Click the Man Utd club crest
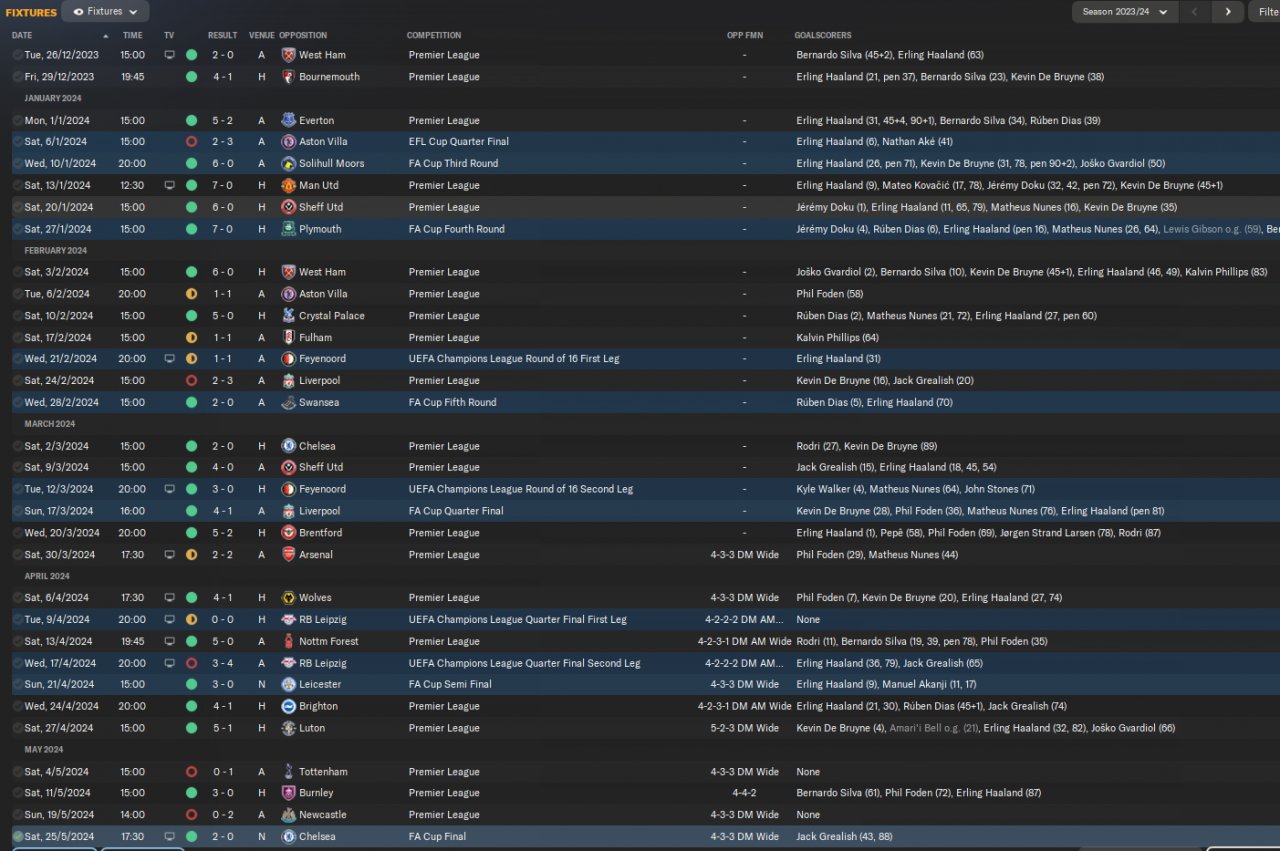Image resolution: width=1280 pixels, height=851 pixels. point(289,185)
